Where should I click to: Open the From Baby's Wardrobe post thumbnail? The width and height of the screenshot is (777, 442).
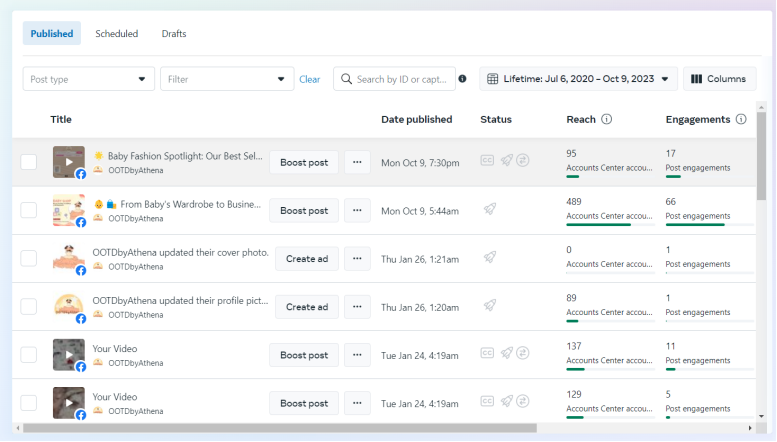point(69,210)
